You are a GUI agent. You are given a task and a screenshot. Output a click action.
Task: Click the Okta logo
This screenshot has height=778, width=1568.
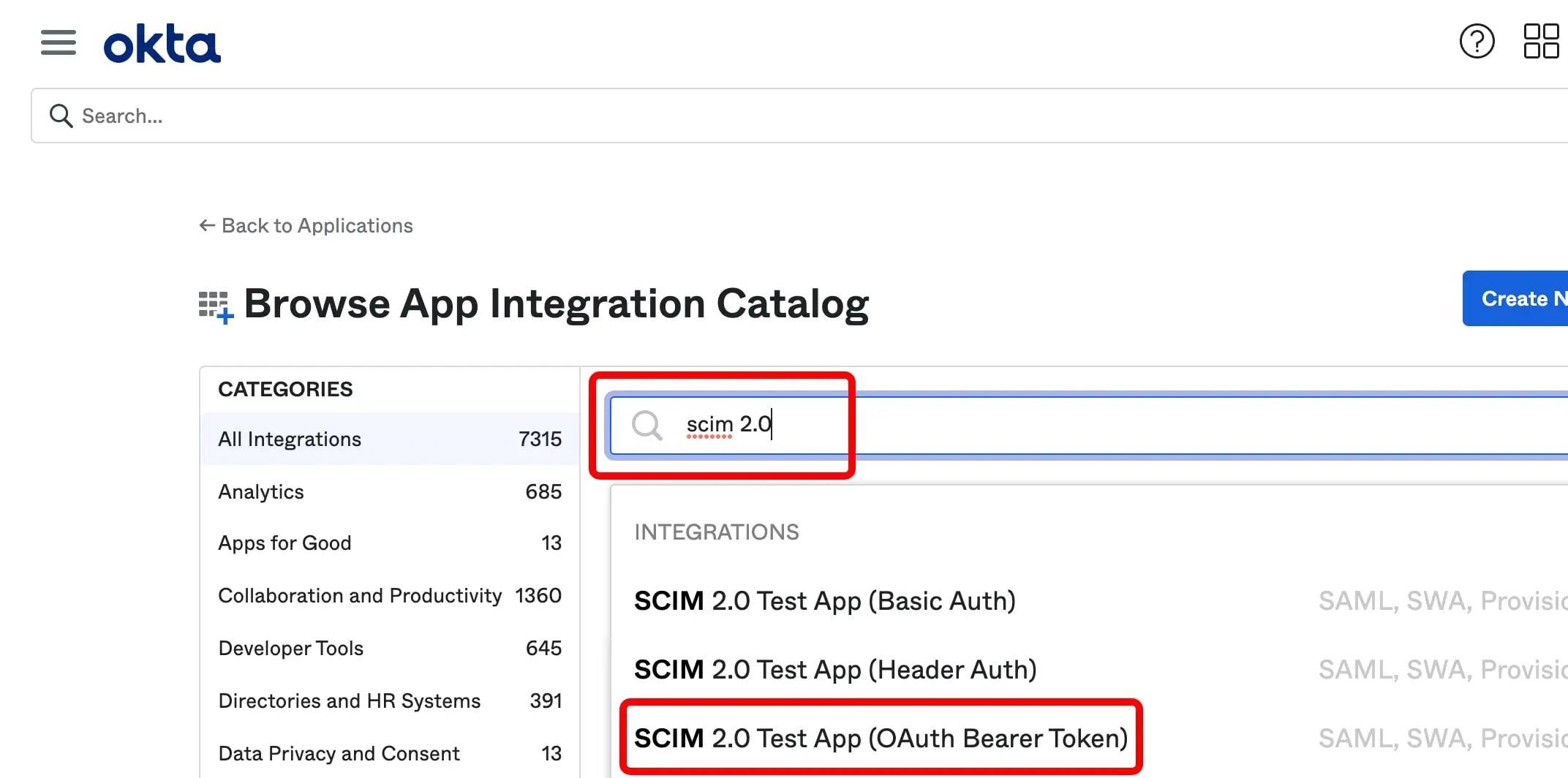(162, 44)
